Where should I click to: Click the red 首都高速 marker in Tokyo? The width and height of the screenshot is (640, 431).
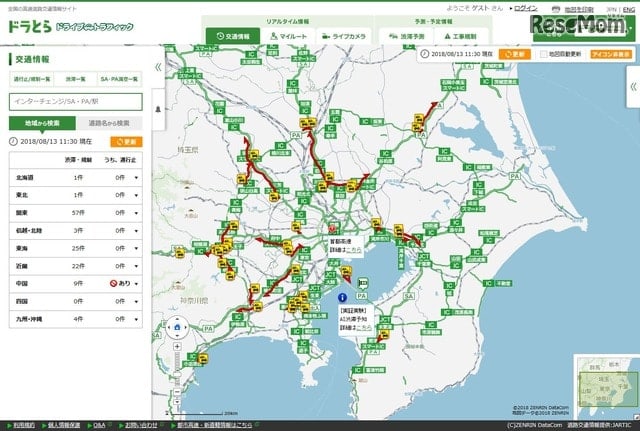pos(333,229)
